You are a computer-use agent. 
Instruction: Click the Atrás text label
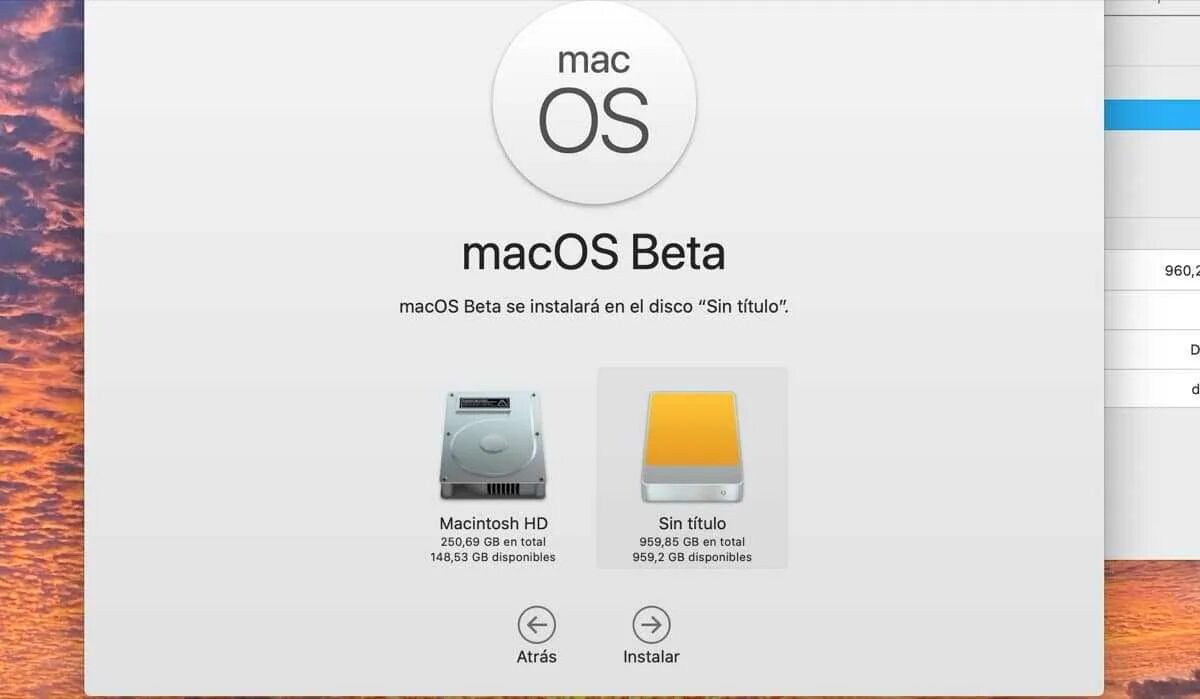[x=537, y=657]
